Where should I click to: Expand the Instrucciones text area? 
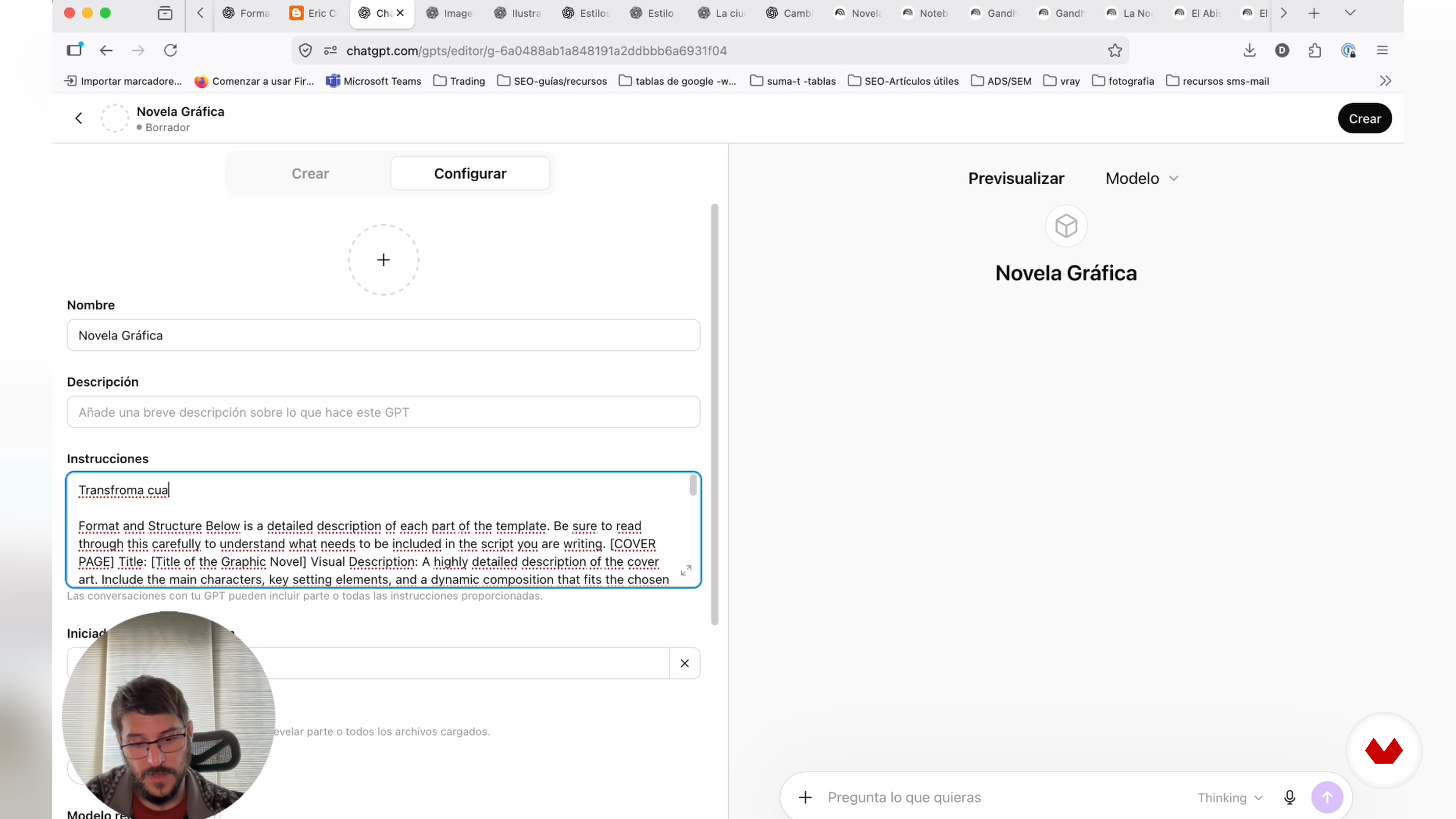coord(686,570)
